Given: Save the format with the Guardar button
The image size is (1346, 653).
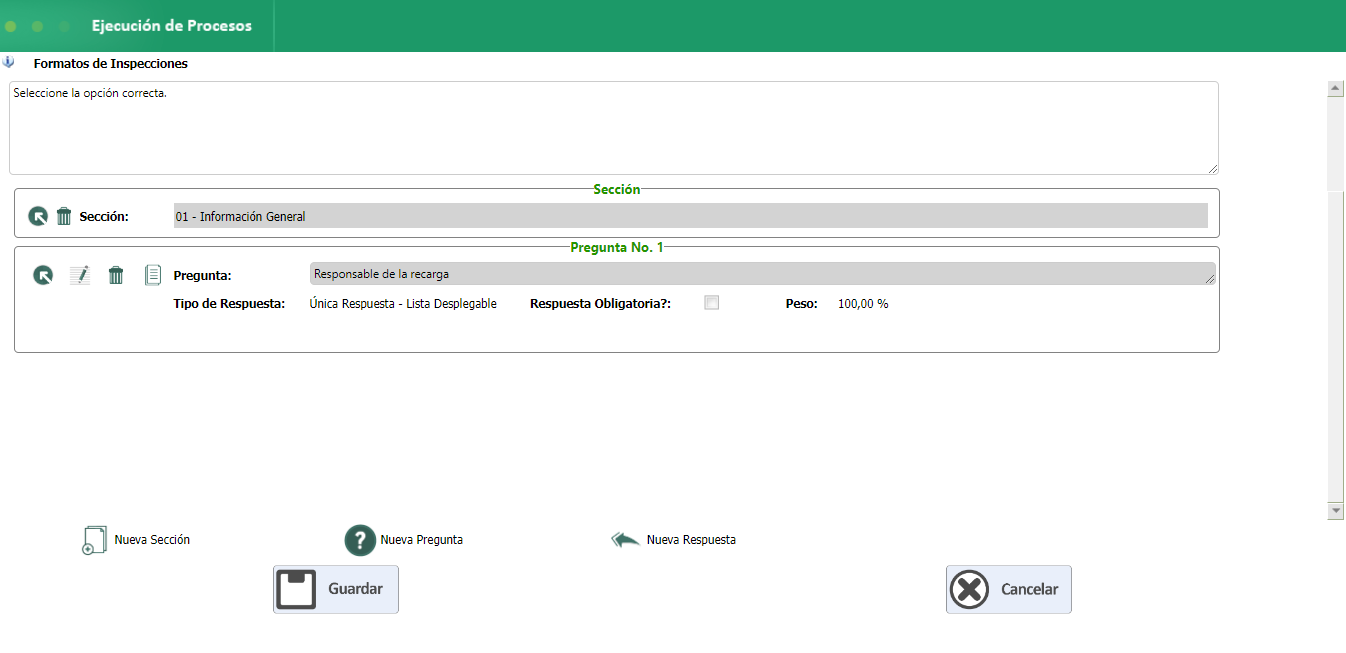Looking at the screenshot, I should tap(336, 589).
